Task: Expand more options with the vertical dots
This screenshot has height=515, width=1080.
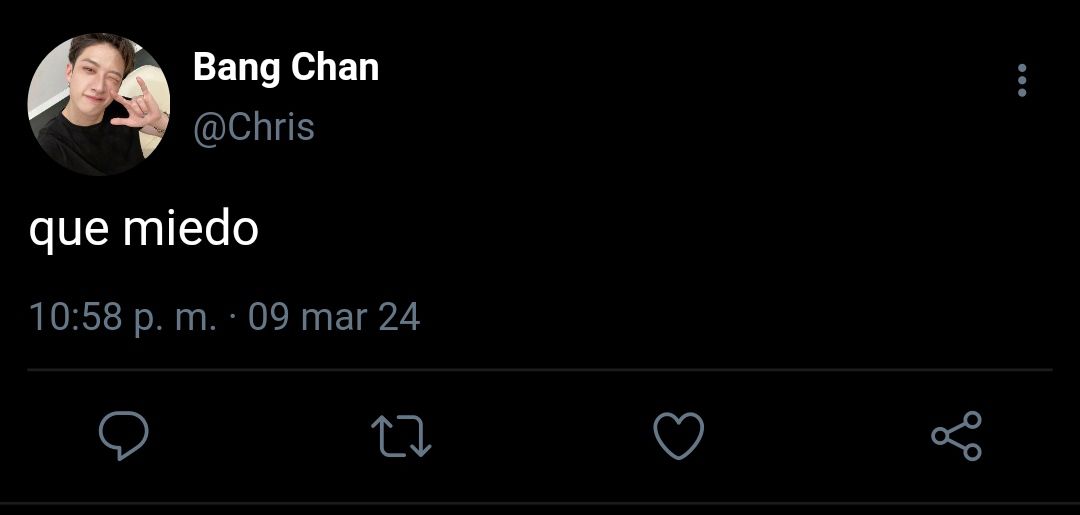Action: (1022, 81)
